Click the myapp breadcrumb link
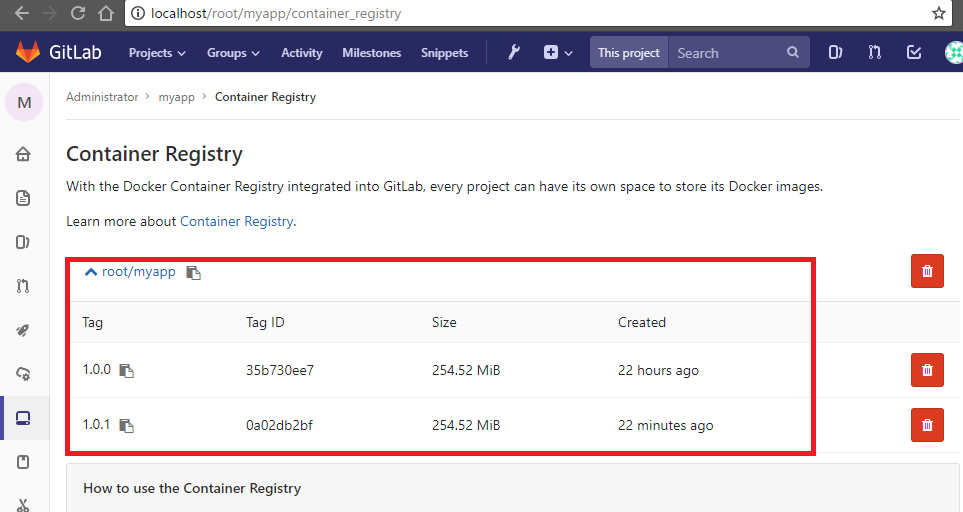The height and width of the screenshot is (512, 963). [176, 97]
